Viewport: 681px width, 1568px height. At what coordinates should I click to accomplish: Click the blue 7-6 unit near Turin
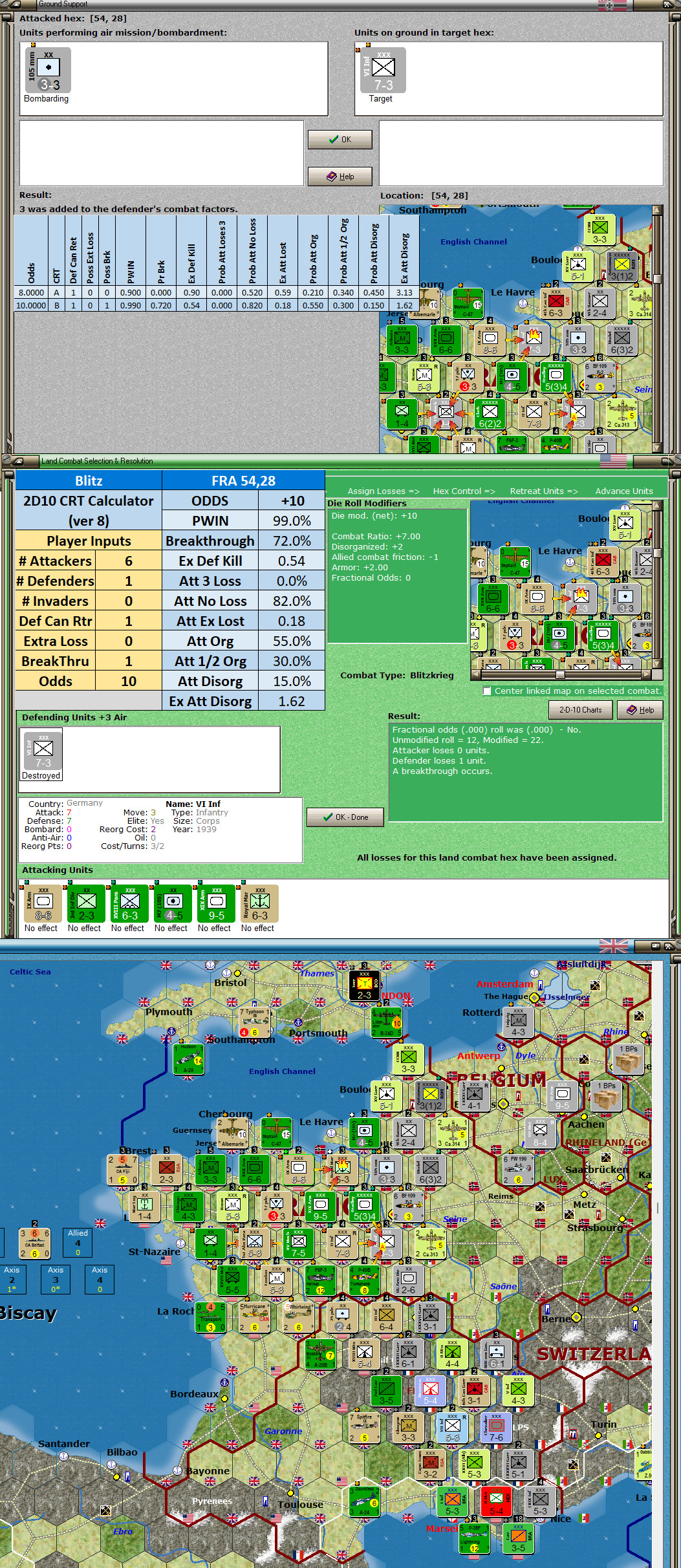click(x=497, y=1428)
